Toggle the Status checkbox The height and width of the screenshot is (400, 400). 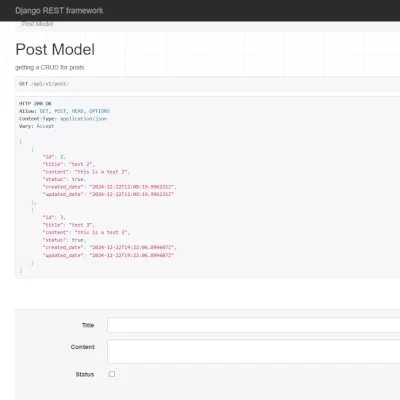(112, 374)
